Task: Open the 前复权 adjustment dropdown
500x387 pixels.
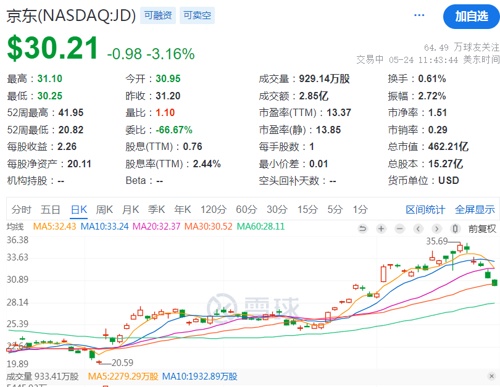Action: pyautogui.click(x=482, y=229)
